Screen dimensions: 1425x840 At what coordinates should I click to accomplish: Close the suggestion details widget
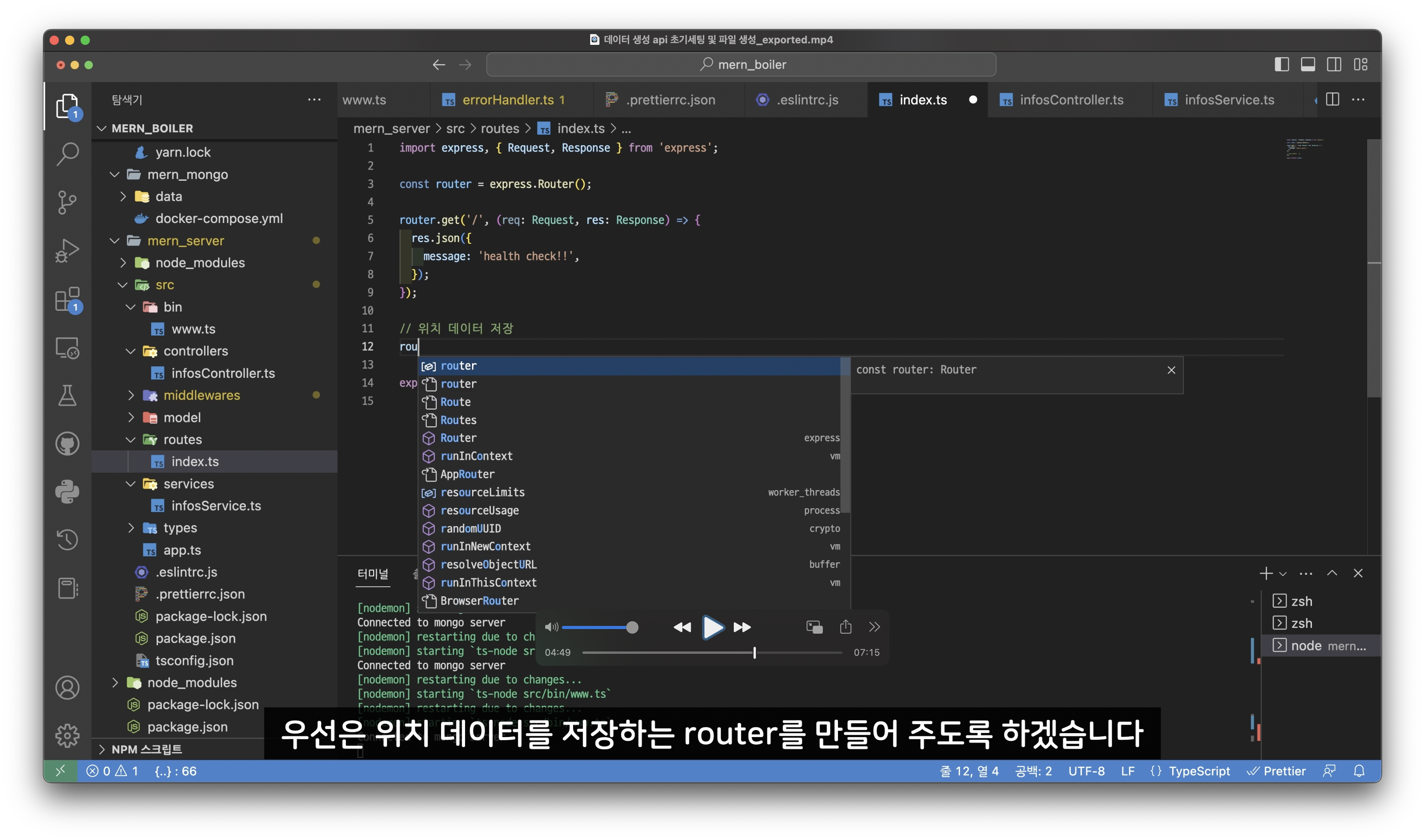1171,370
